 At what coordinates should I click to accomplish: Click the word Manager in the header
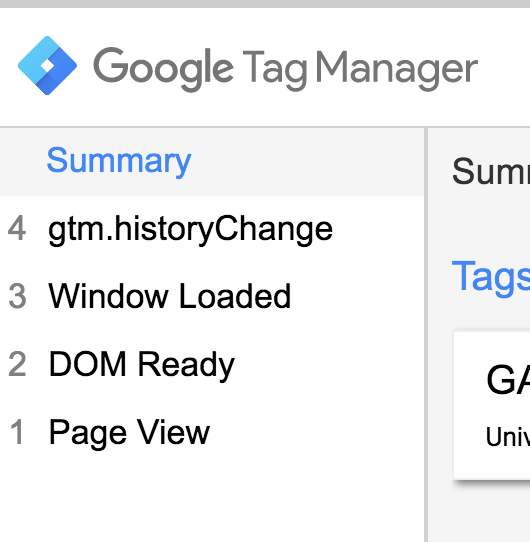point(397,70)
